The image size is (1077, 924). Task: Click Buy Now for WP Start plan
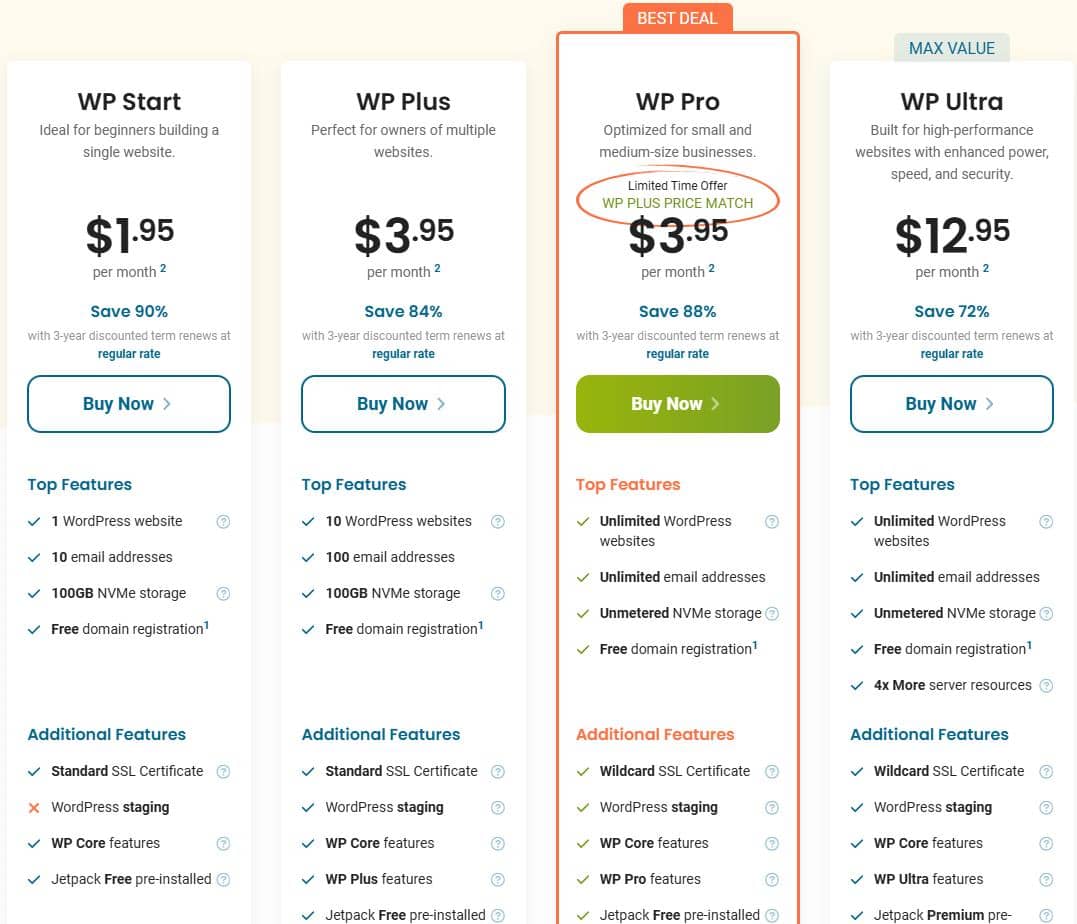pos(129,404)
